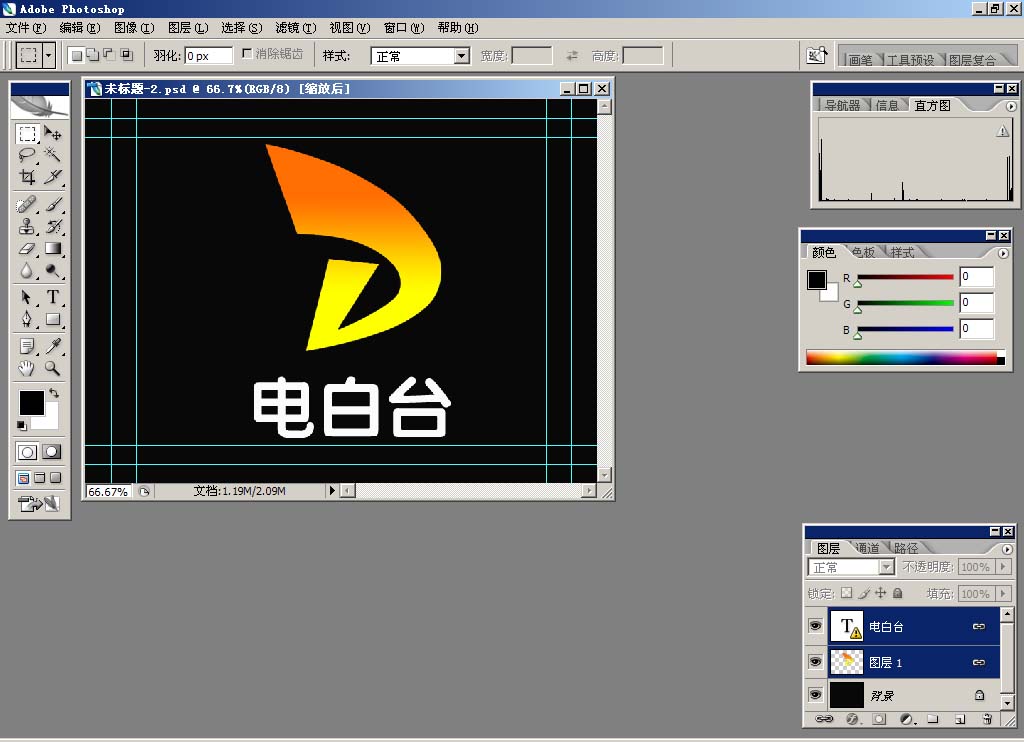
Task: Click the 羽化 feather input field
Action: [x=208, y=56]
